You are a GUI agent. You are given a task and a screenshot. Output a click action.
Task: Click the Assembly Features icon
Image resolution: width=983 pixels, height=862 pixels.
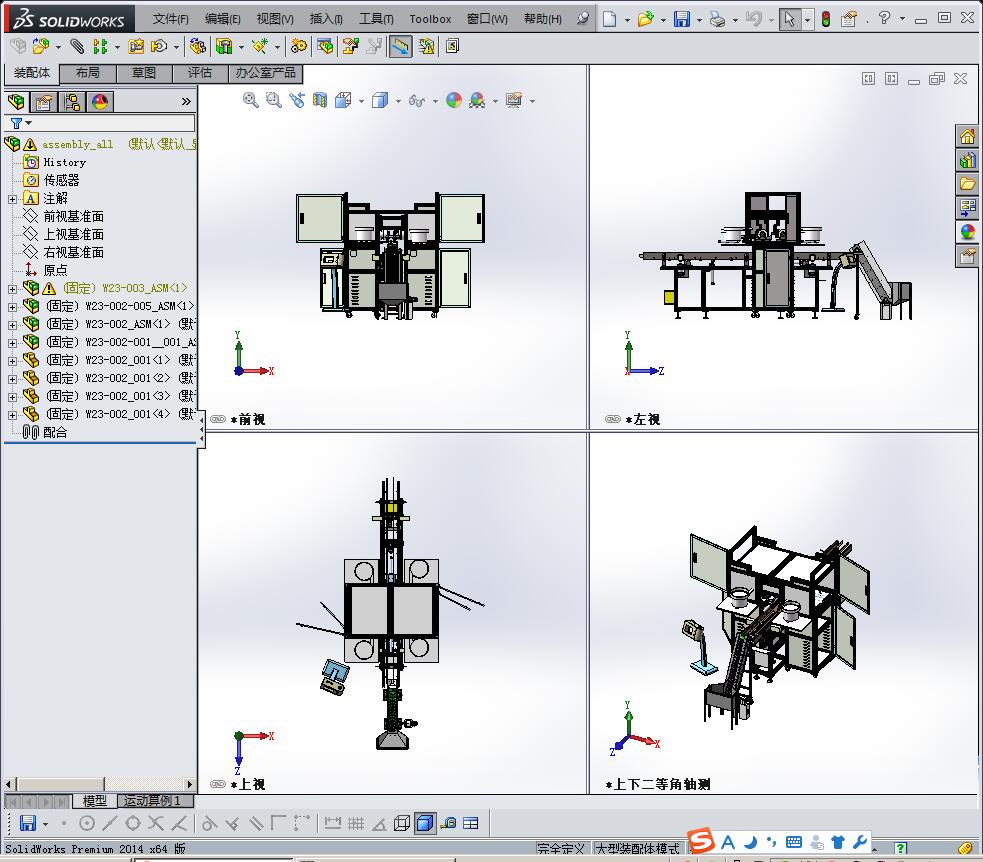224,46
